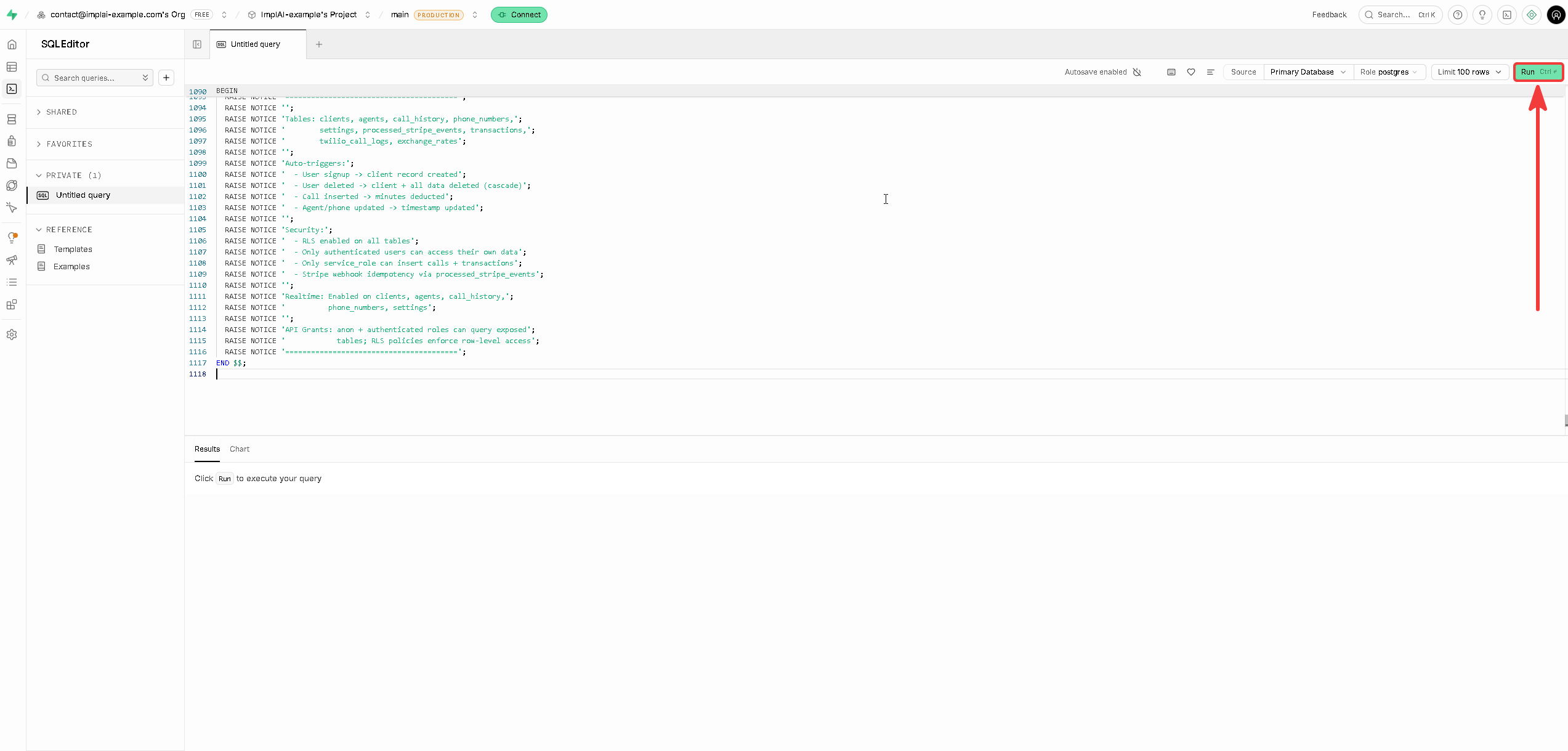Open keyboard shortcuts icon in editor toolbar
This screenshot has height=751, width=1568.
point(1171,72)
